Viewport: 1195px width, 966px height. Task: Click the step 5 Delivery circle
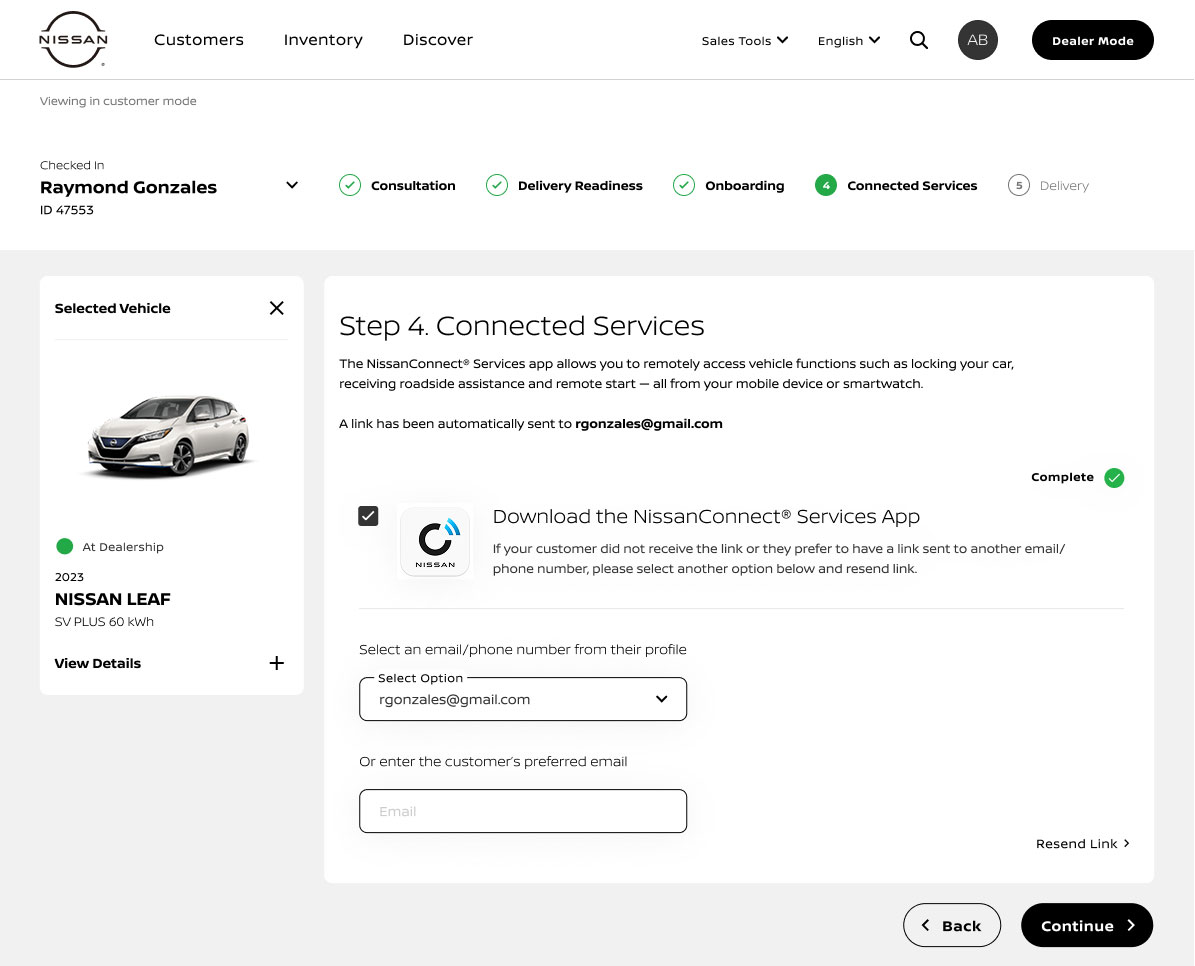tap(1018, 185)
